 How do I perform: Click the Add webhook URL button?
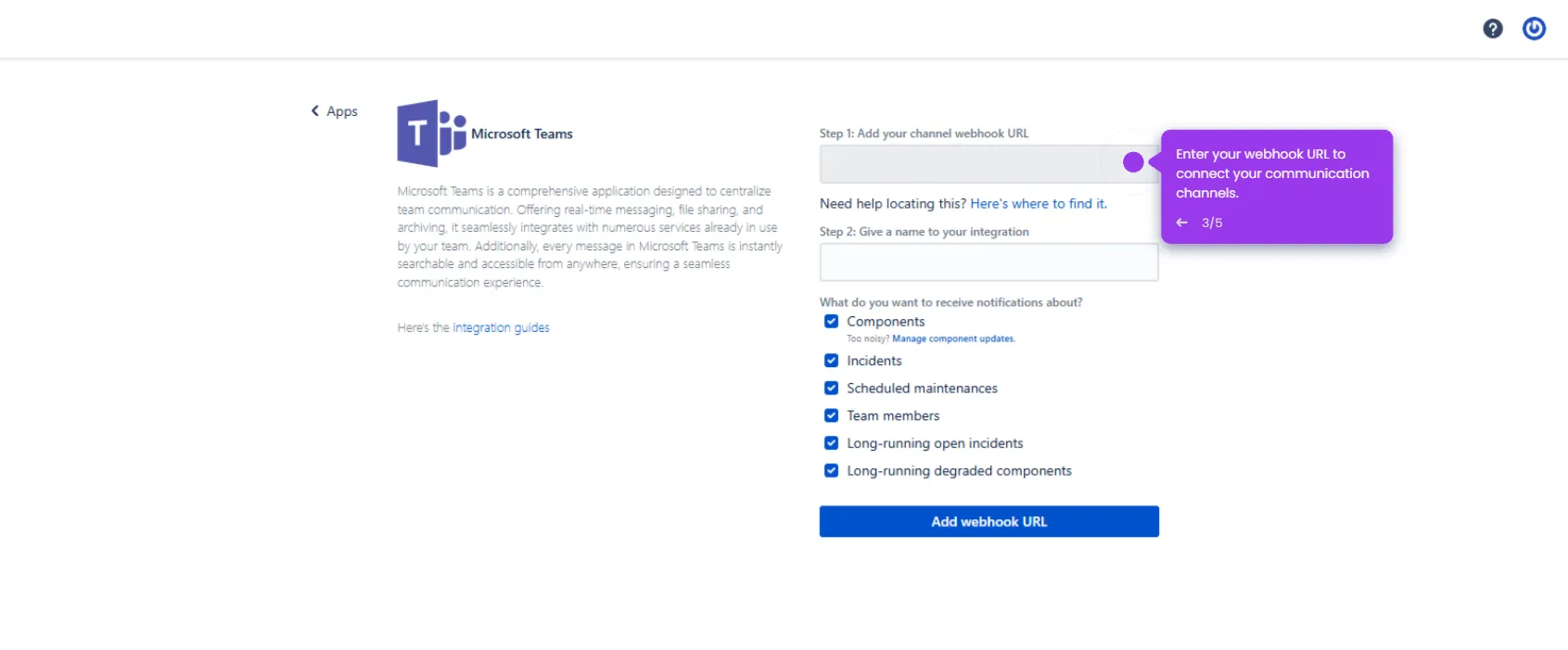click(x=988, y=521)
